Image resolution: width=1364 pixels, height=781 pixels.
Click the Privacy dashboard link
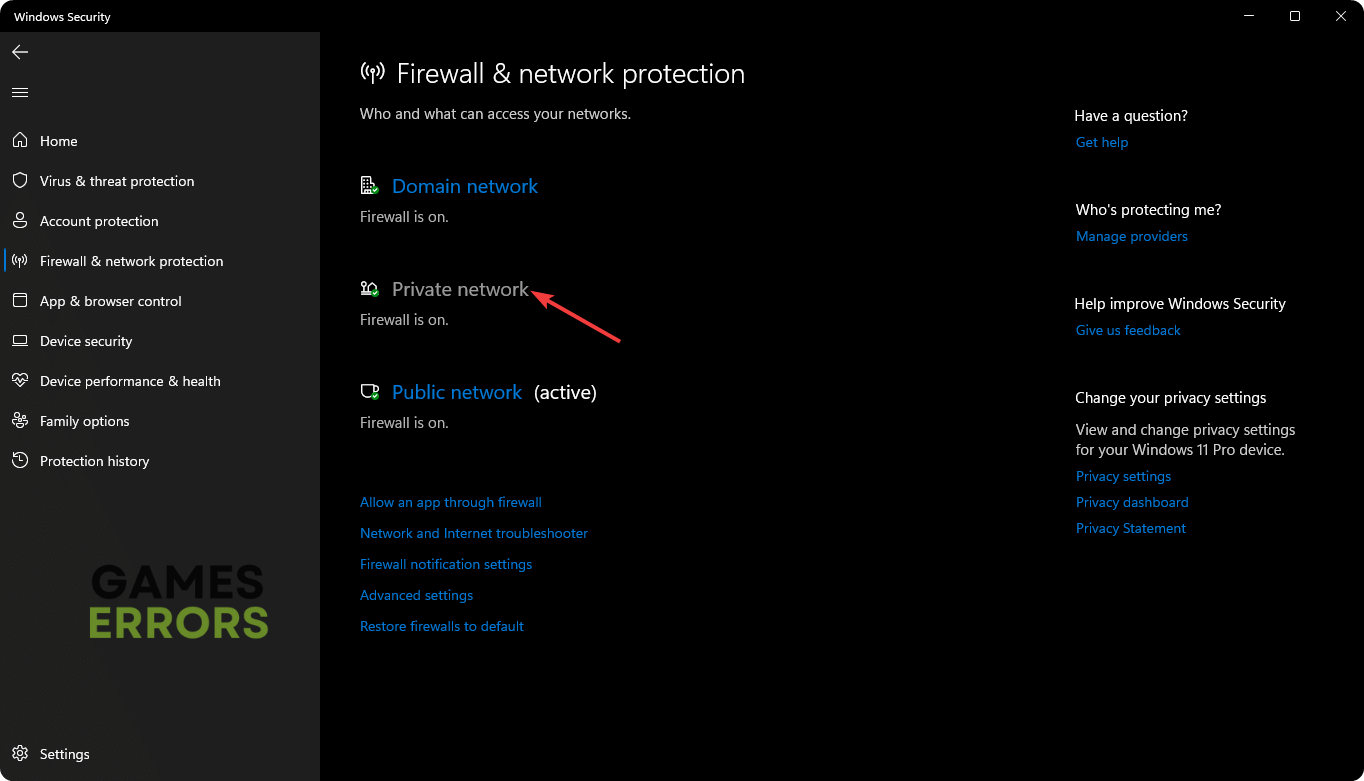pos(1131,502)
